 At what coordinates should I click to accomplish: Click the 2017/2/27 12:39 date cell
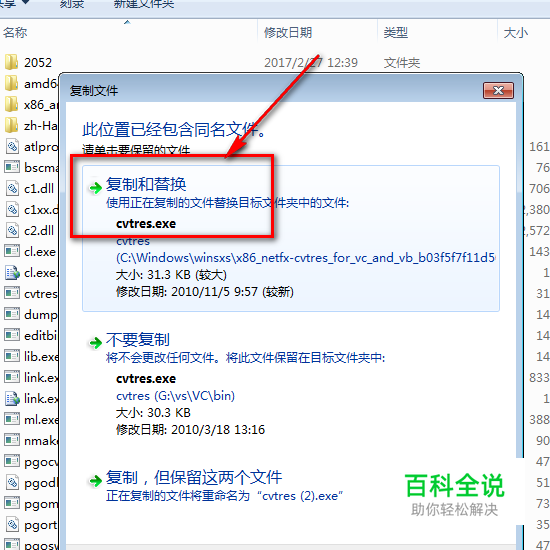point(311,62)
